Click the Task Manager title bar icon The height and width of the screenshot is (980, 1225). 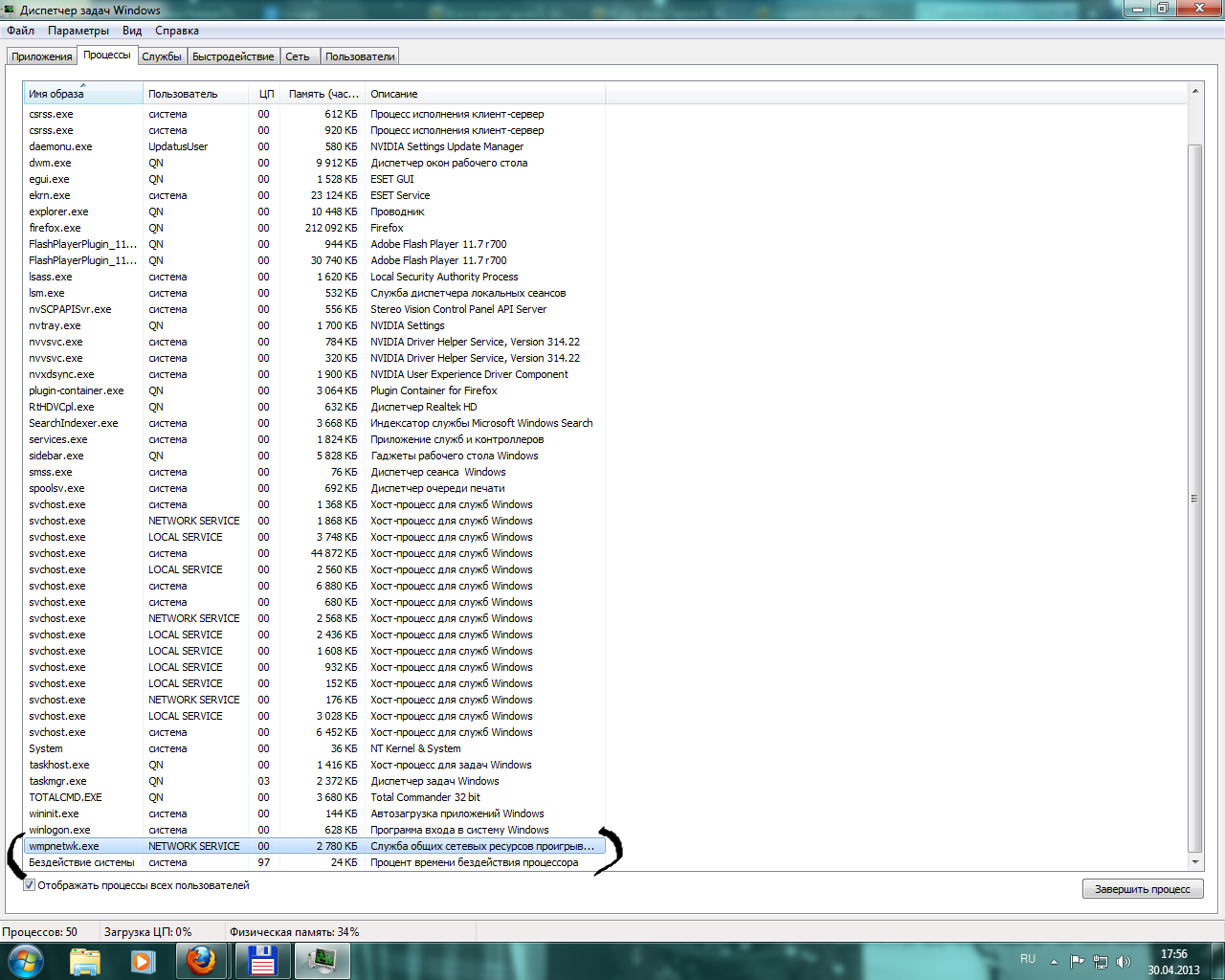[9, 10]
